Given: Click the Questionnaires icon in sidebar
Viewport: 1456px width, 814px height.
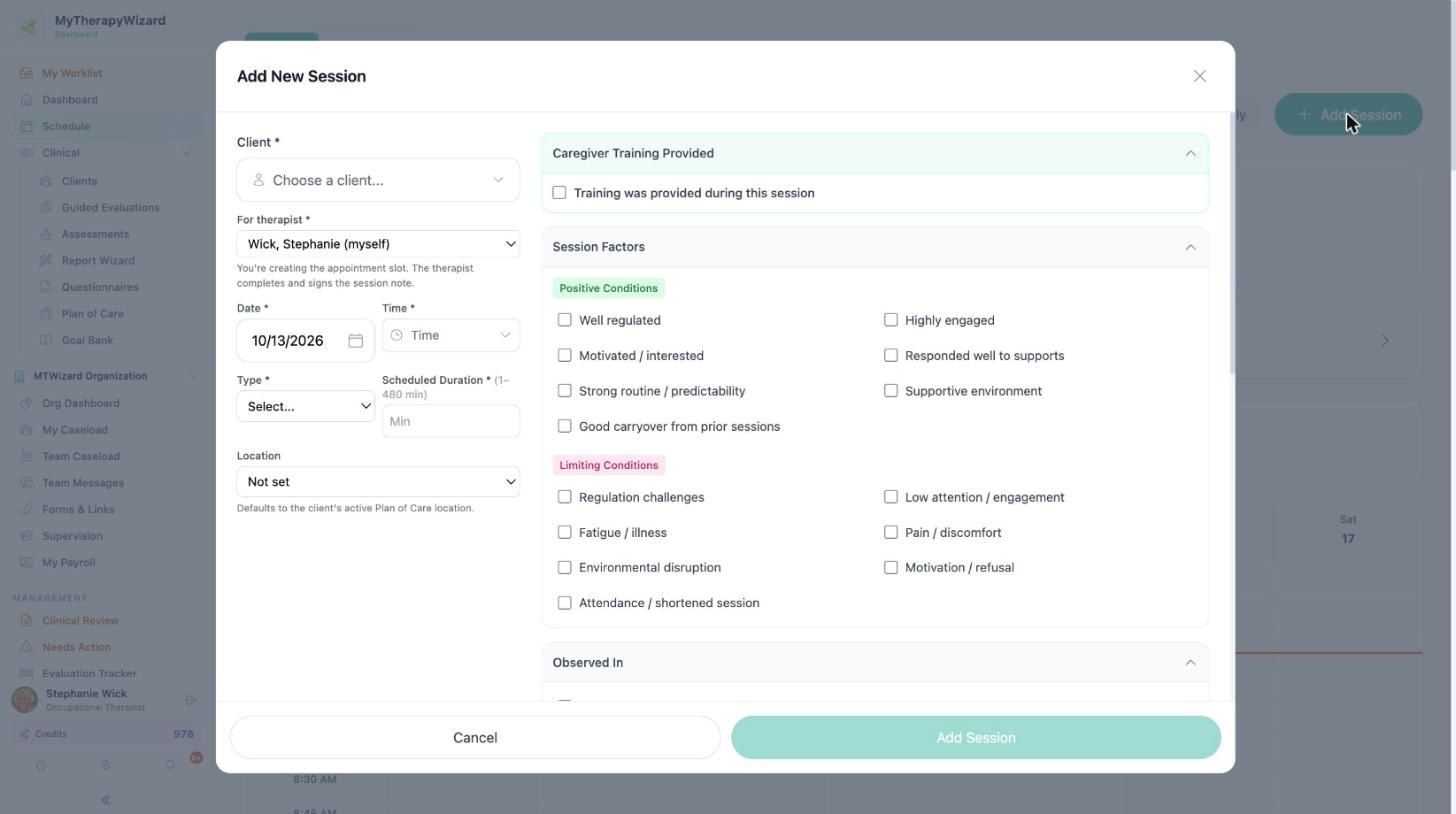Looking at the screenshot, I should (x=46, y=287).
